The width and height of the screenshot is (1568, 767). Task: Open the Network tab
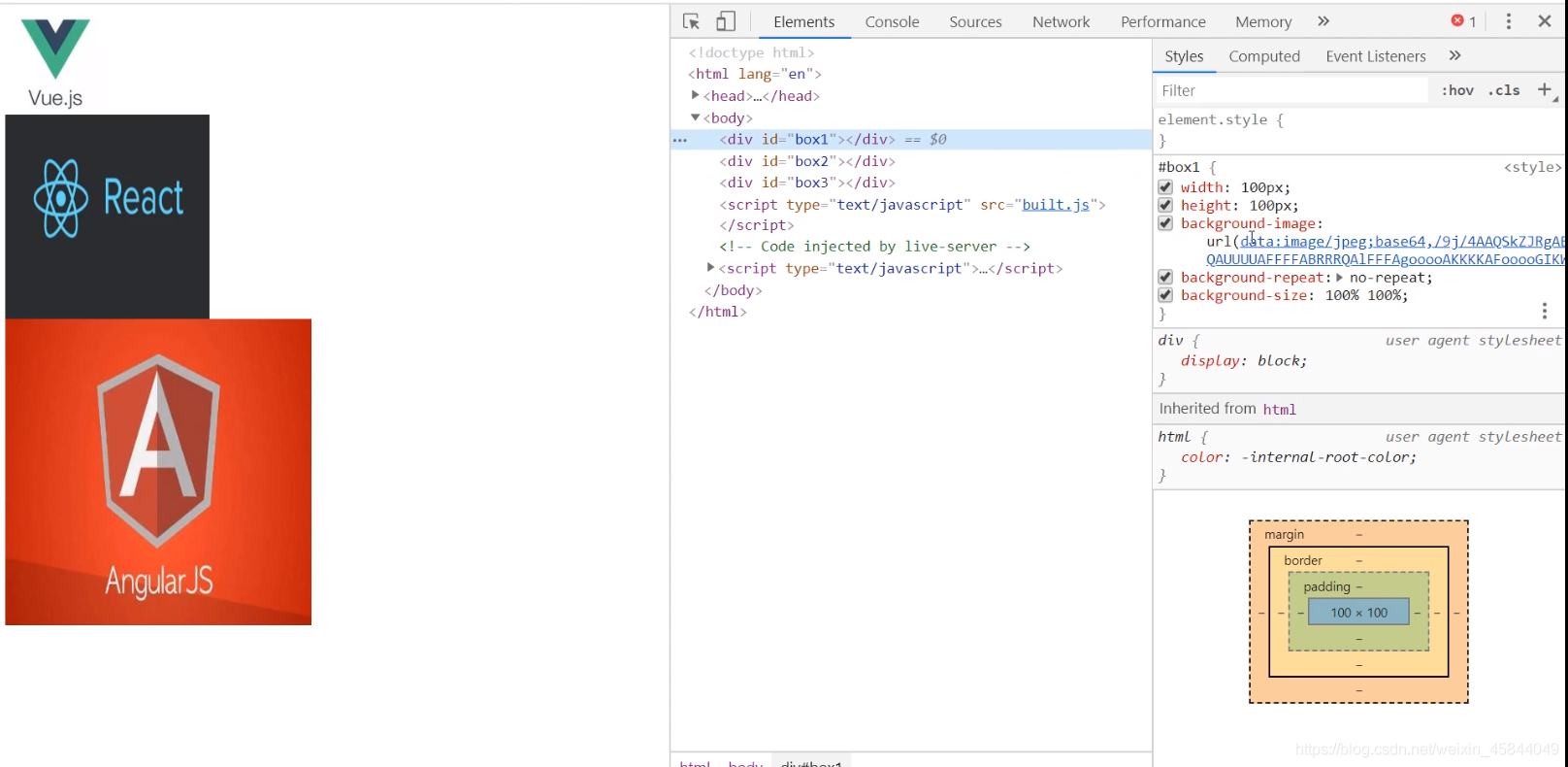(1061, 21)
